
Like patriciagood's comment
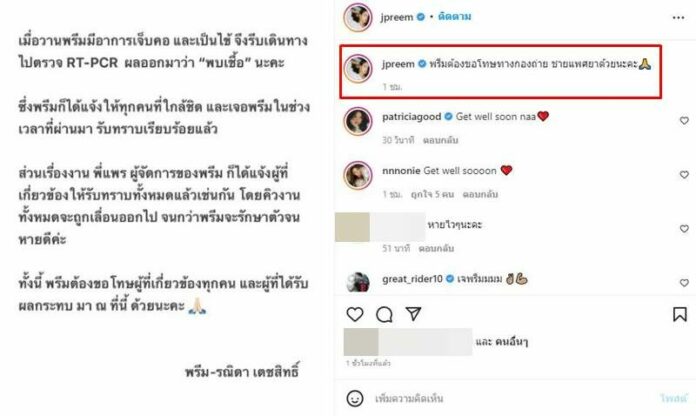(684, 121)
